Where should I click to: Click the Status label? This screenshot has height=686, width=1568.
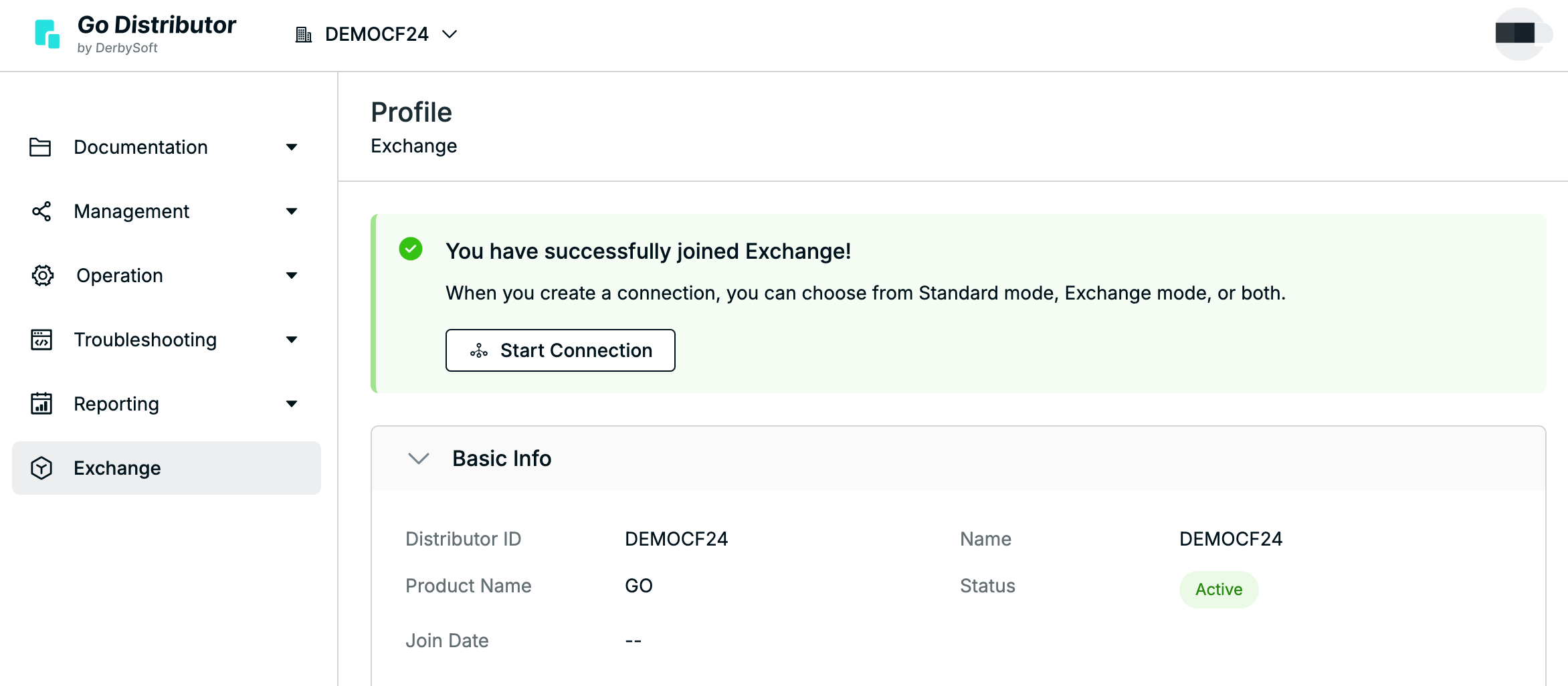[987, 586]
